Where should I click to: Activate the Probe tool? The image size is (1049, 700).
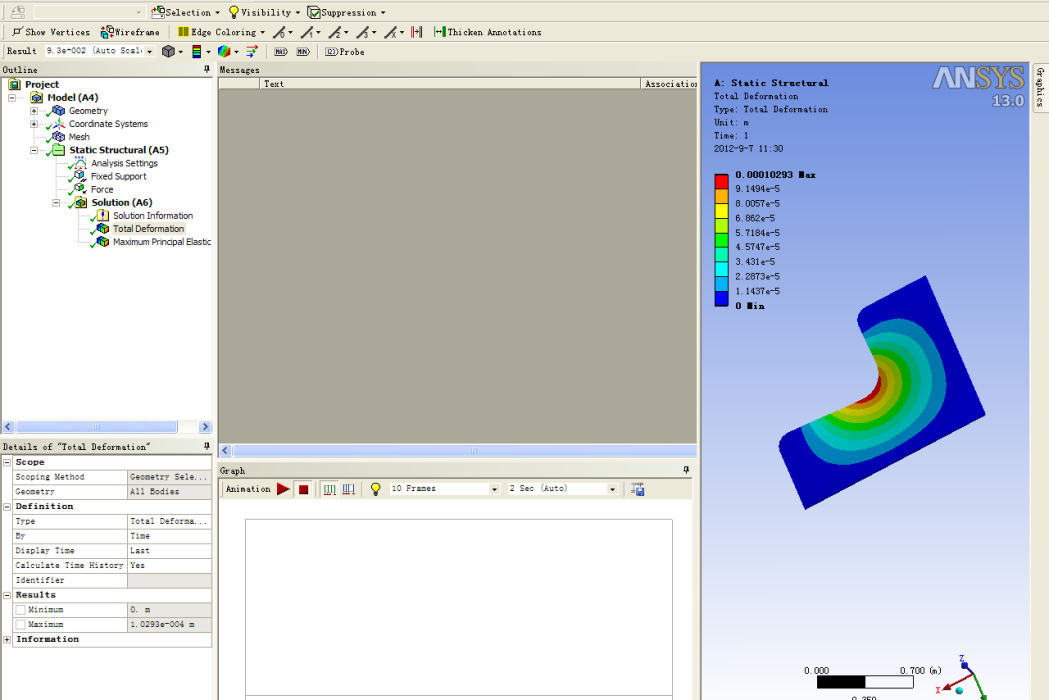point(345,52)
